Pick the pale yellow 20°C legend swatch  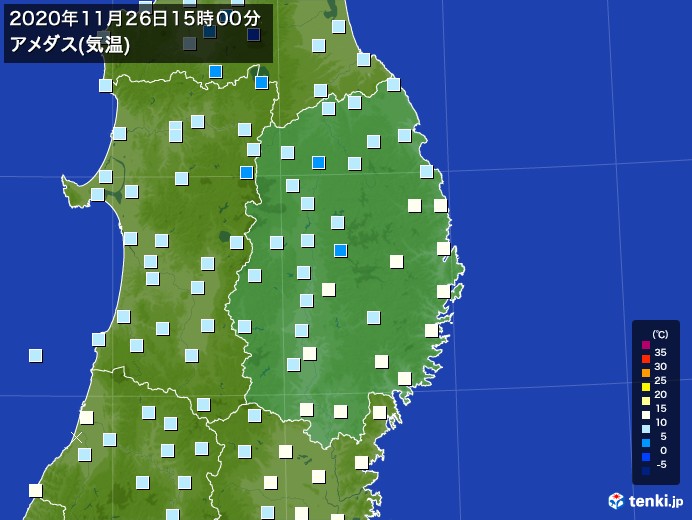646,401
